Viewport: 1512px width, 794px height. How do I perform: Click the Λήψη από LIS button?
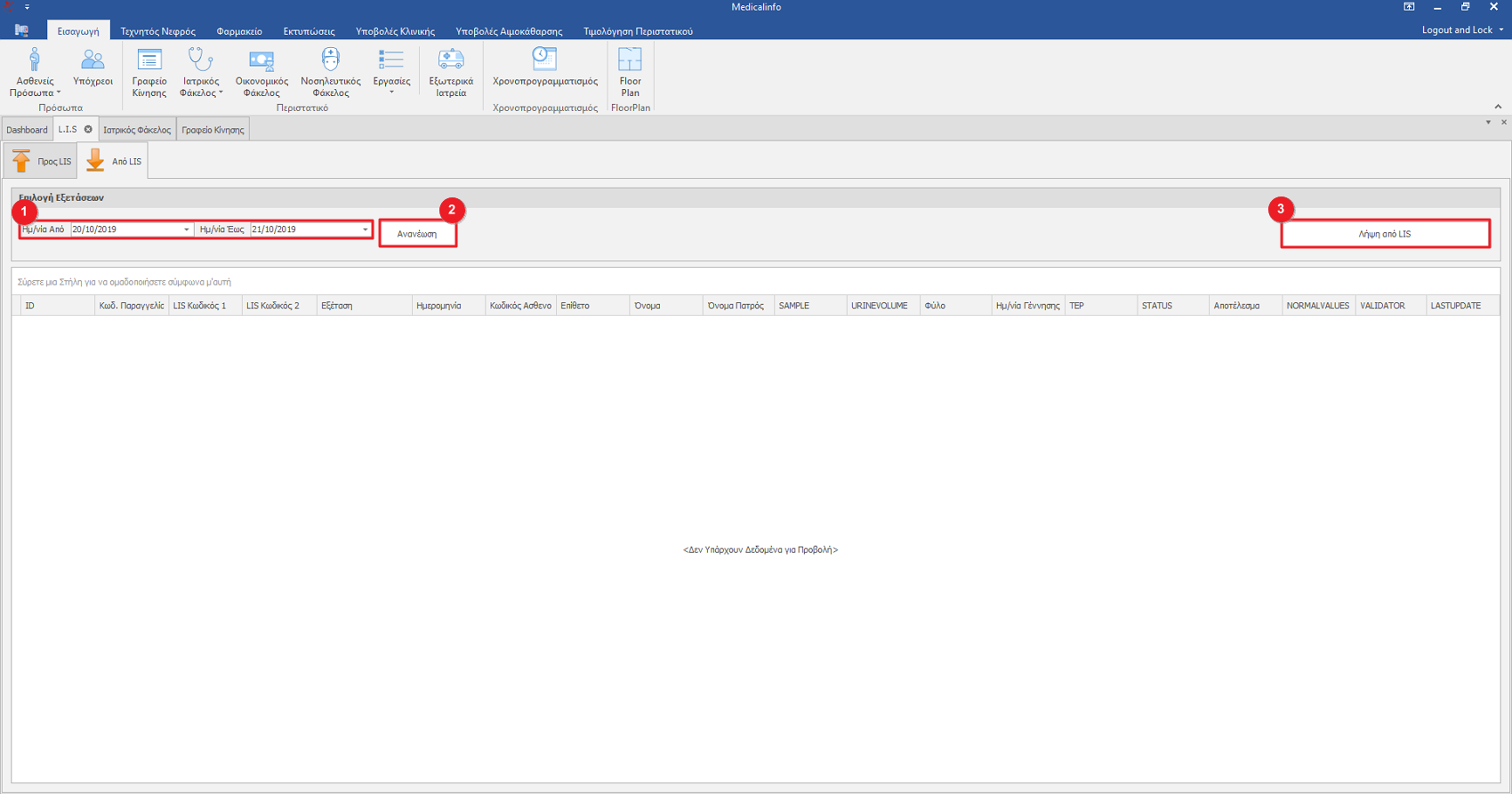[1385, 234]
